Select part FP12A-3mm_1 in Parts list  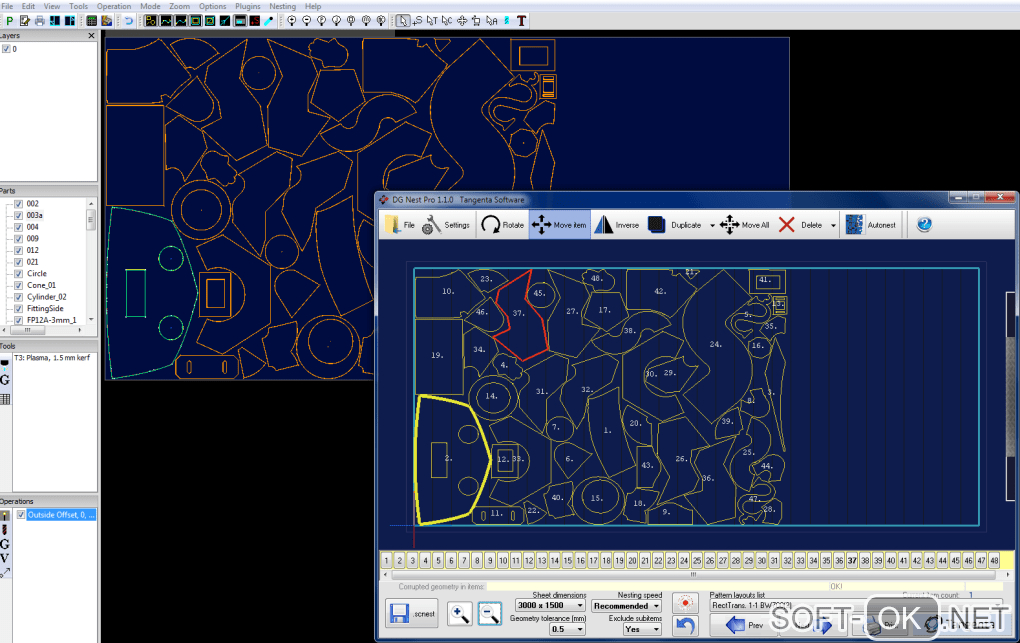[x=51, y=320]
